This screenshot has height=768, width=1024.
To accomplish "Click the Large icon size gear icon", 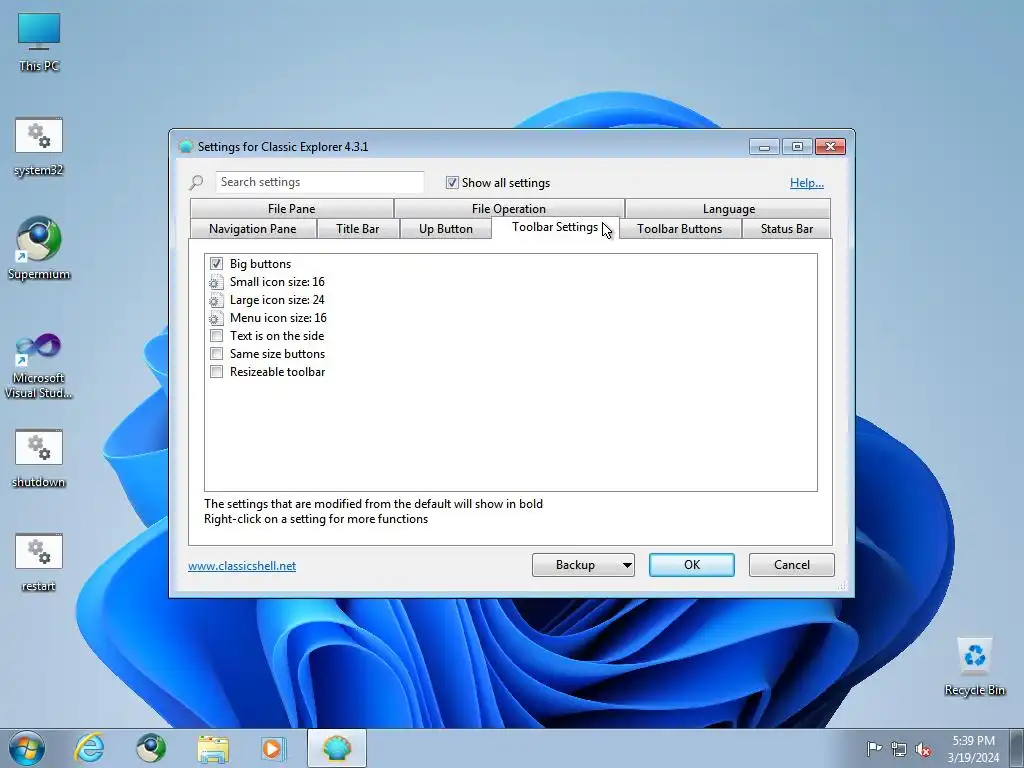I will click(x=216, y=300).
